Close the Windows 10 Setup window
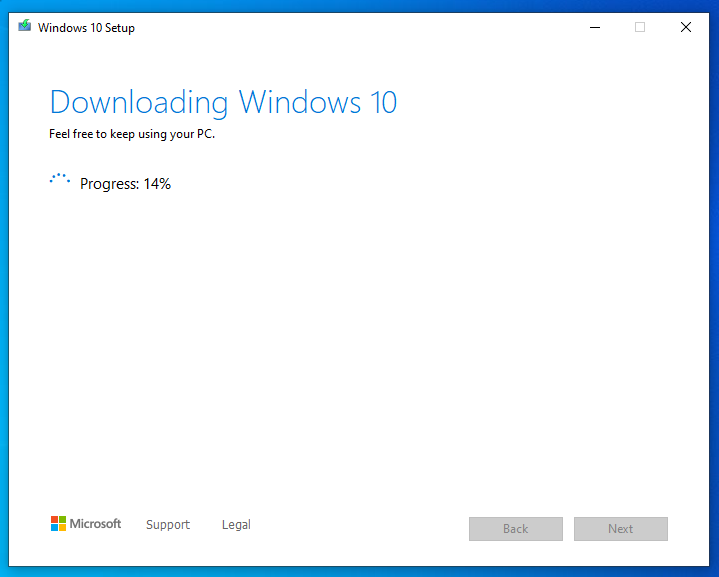Viewport: 719px width, 577px height. 686,28
